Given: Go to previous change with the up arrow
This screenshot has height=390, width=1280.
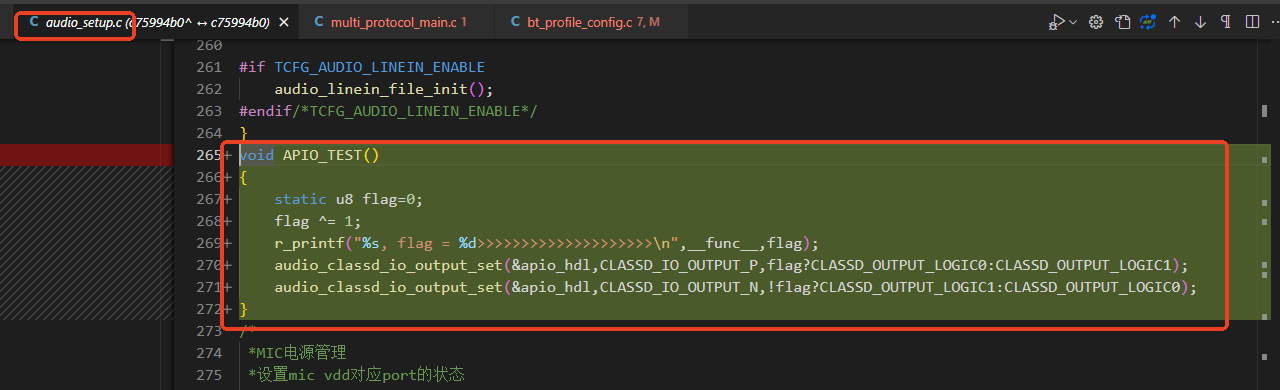Looking at the screenshot, I should pyautogui.click(x=1175, y=22).
